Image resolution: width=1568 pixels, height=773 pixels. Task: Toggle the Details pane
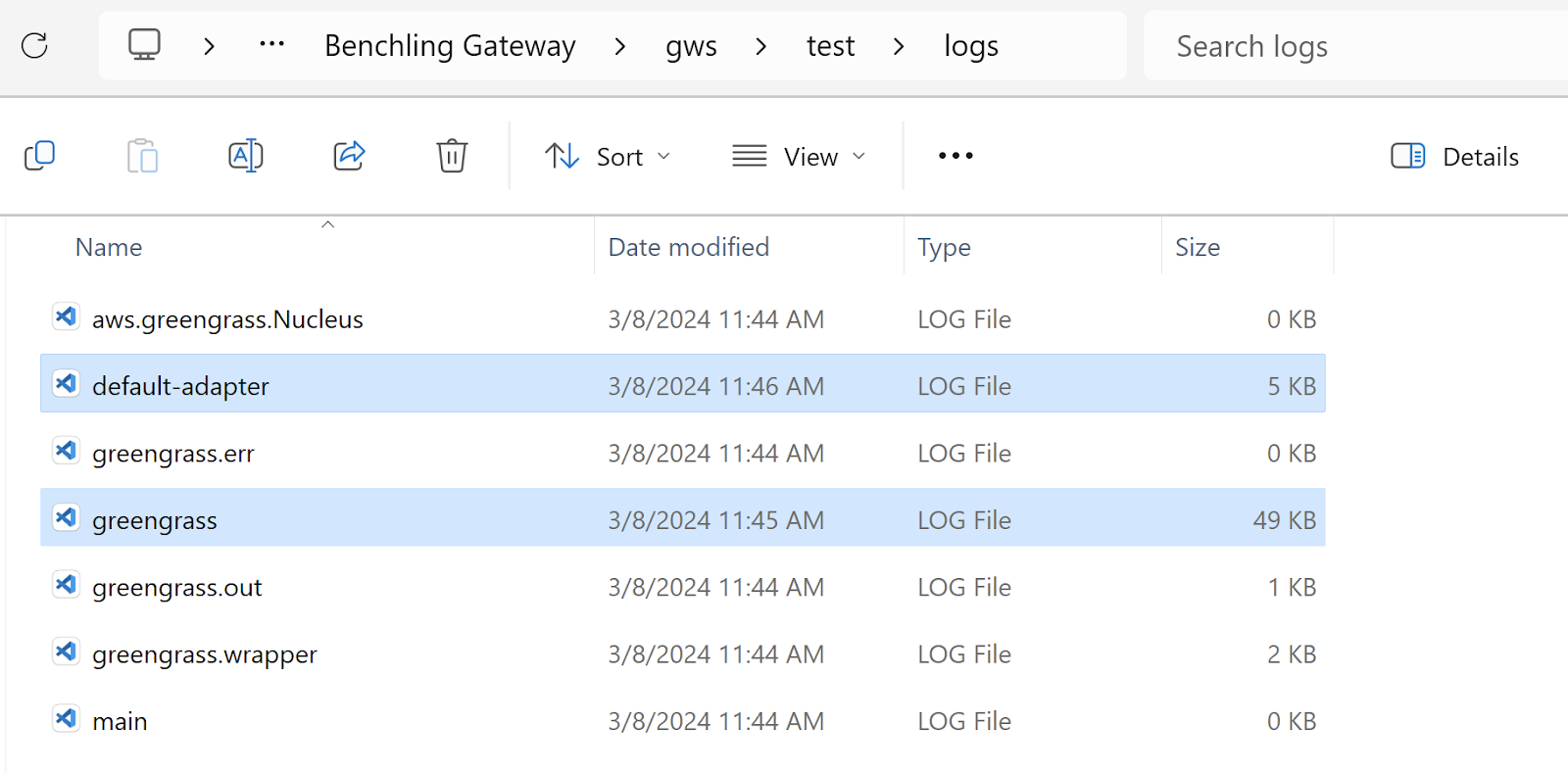[1455, 156]
